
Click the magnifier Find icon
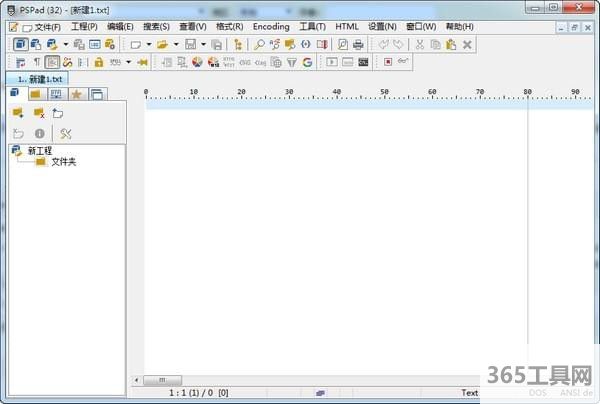[x=259, y=45]
